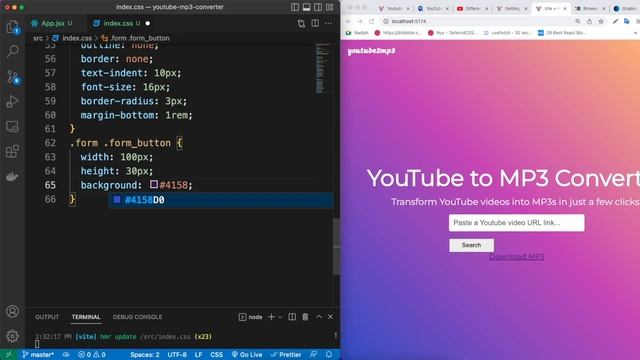Change indentation via Spaces: 2

tap(144, 354)
